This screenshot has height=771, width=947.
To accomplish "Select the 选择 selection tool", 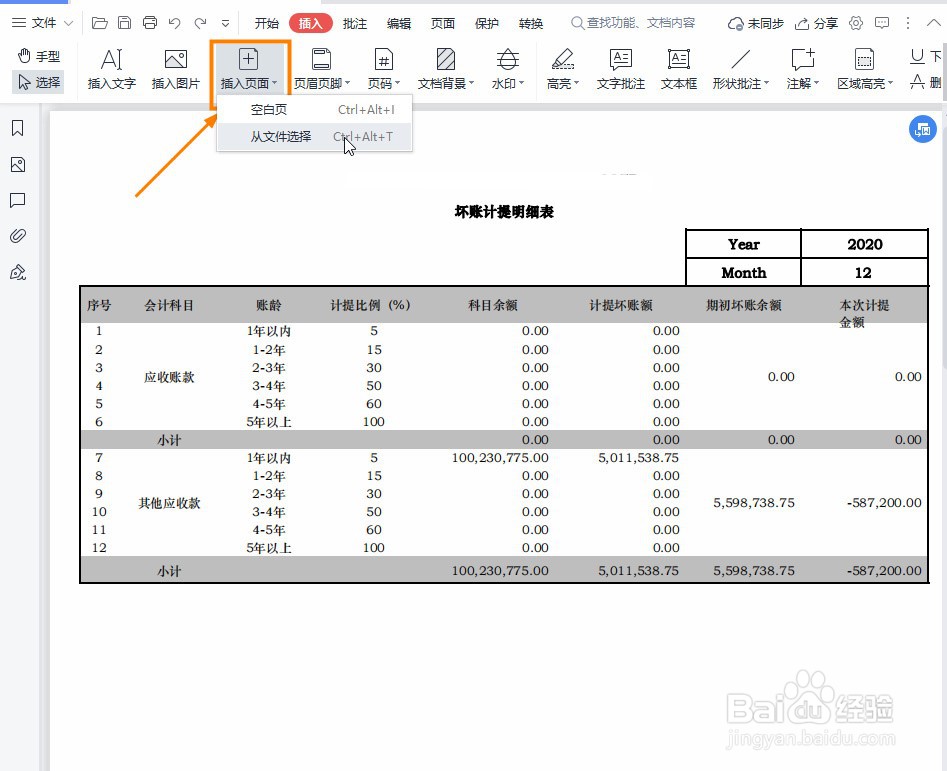I will click(x=39, y=82).
